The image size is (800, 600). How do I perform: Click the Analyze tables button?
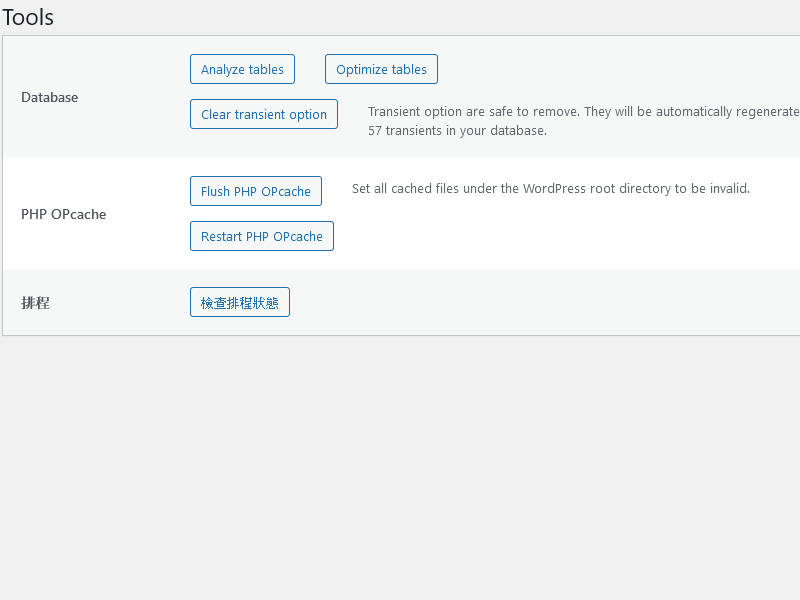(x=242, y=69)
